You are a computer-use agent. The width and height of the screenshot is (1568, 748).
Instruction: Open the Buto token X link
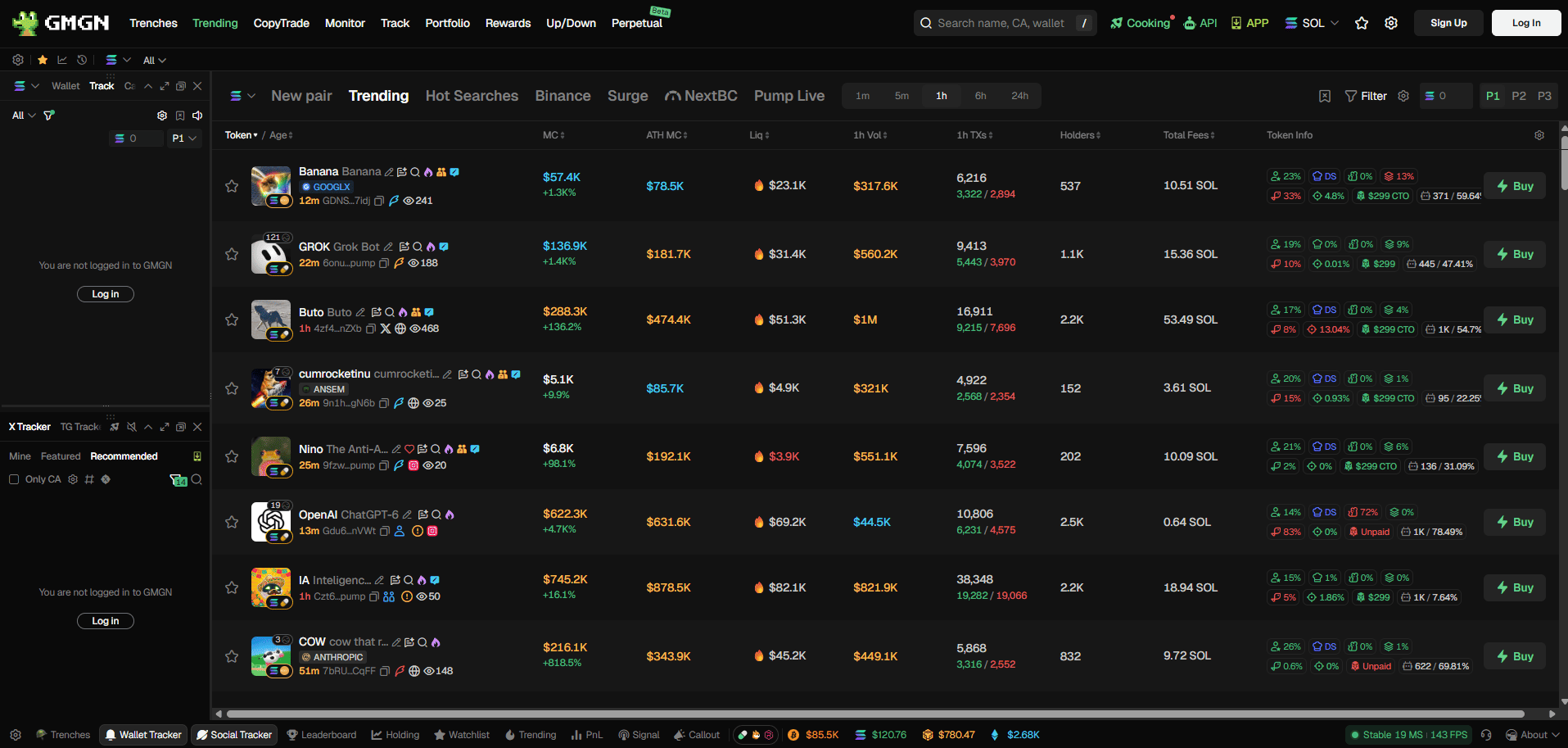386,329
